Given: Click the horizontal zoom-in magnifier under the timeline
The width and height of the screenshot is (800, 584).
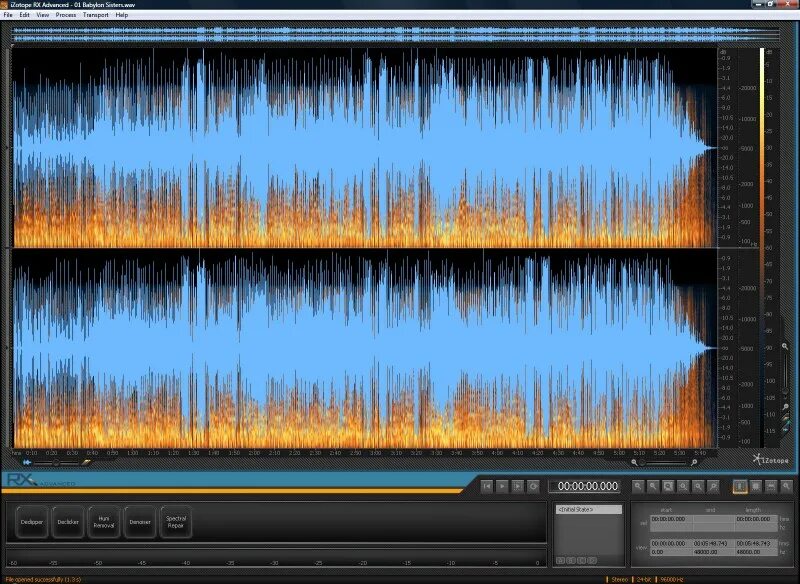Looking at the screenshot, I should pyautogui.click(x=694, y=463).
